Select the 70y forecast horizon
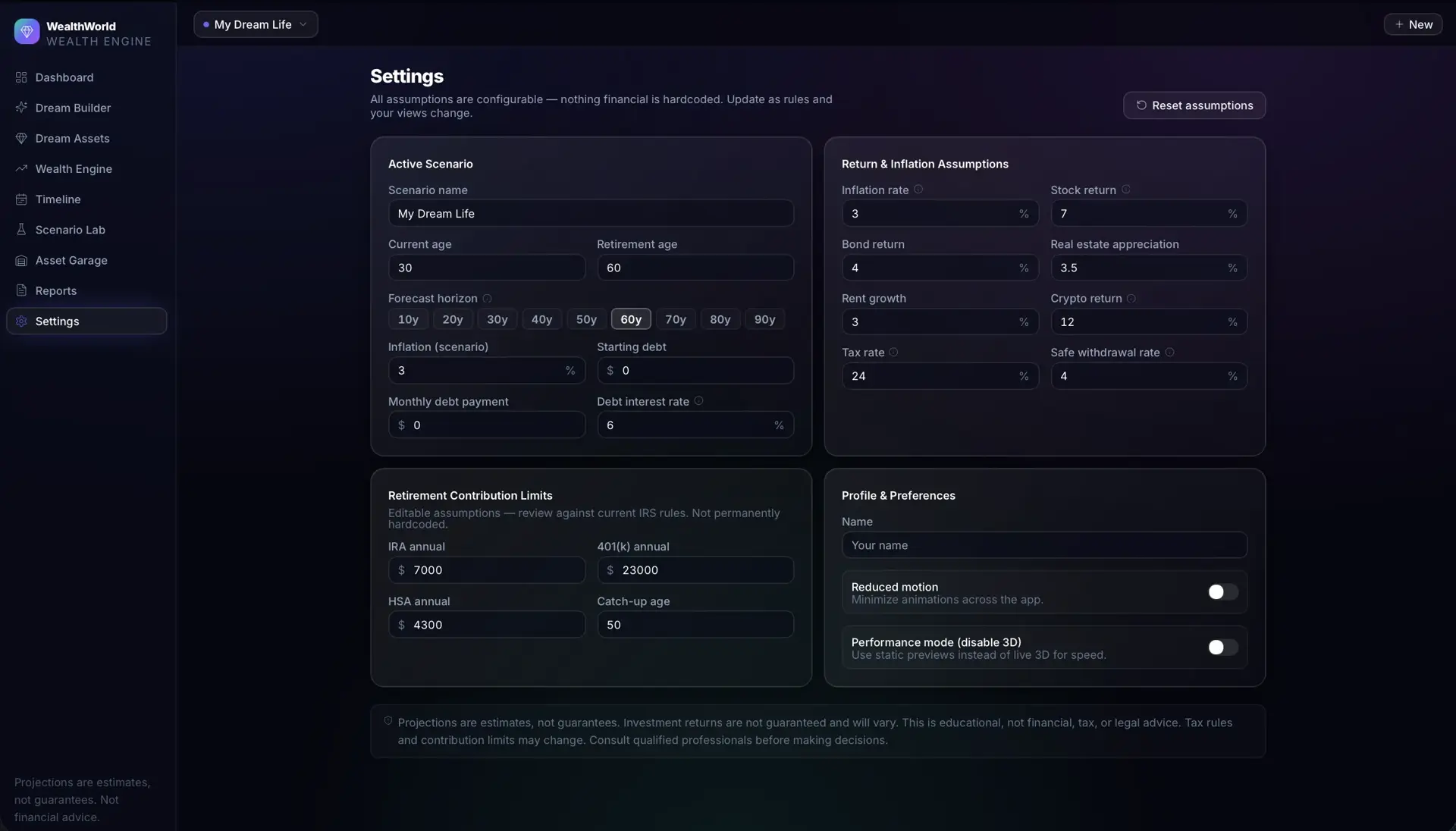This screenshot has width=1456, height=831. pos(676,319)
